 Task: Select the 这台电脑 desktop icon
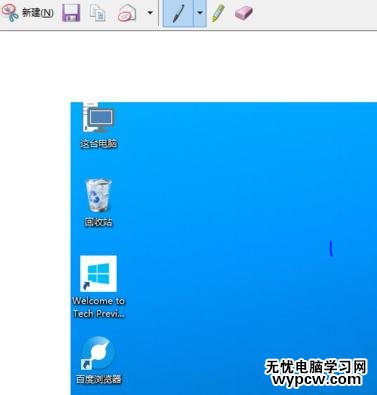click(x=99, y=118)
